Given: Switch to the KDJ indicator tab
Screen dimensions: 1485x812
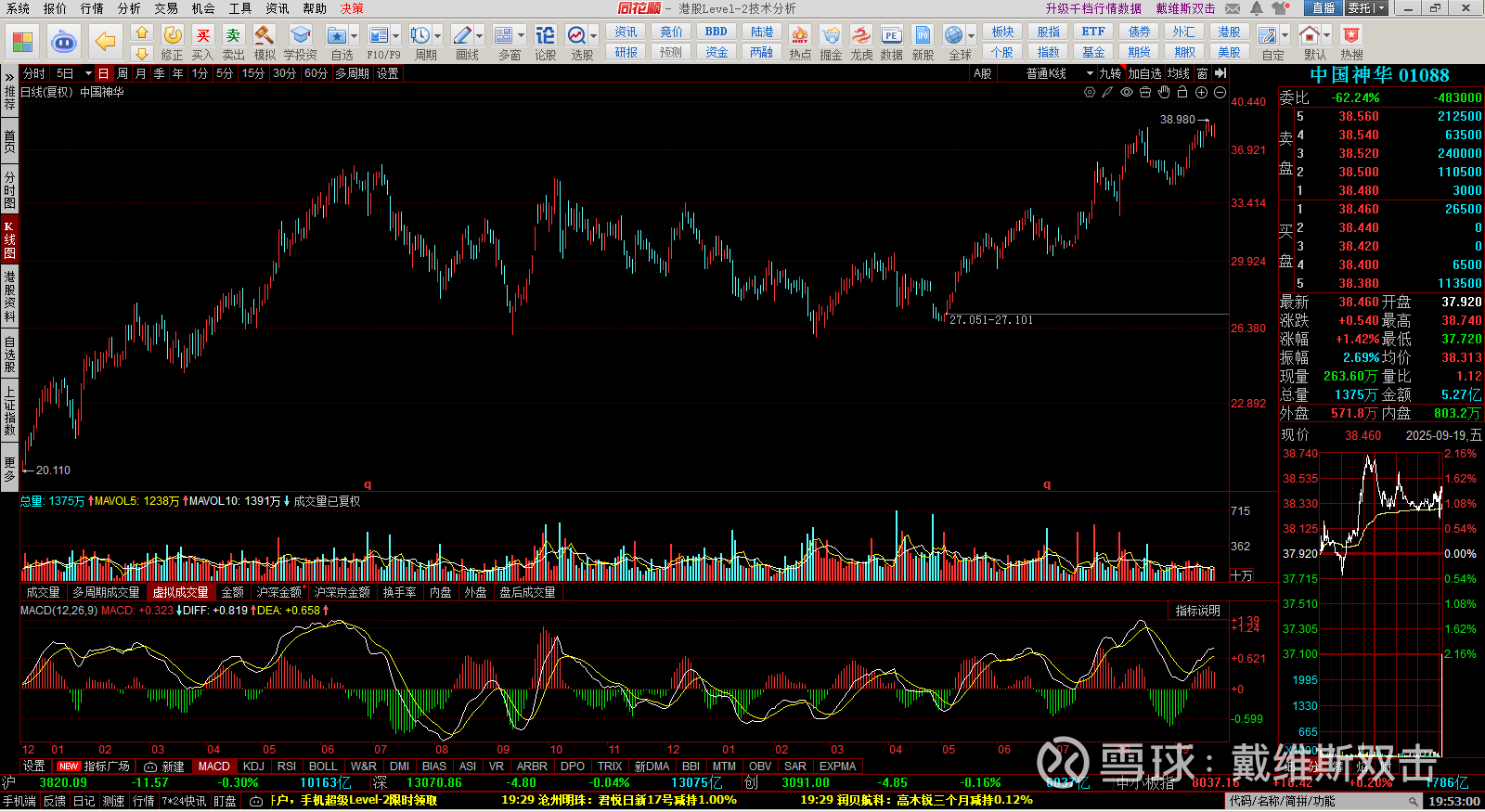Looking at the screenshot, I should pos(253,767).
